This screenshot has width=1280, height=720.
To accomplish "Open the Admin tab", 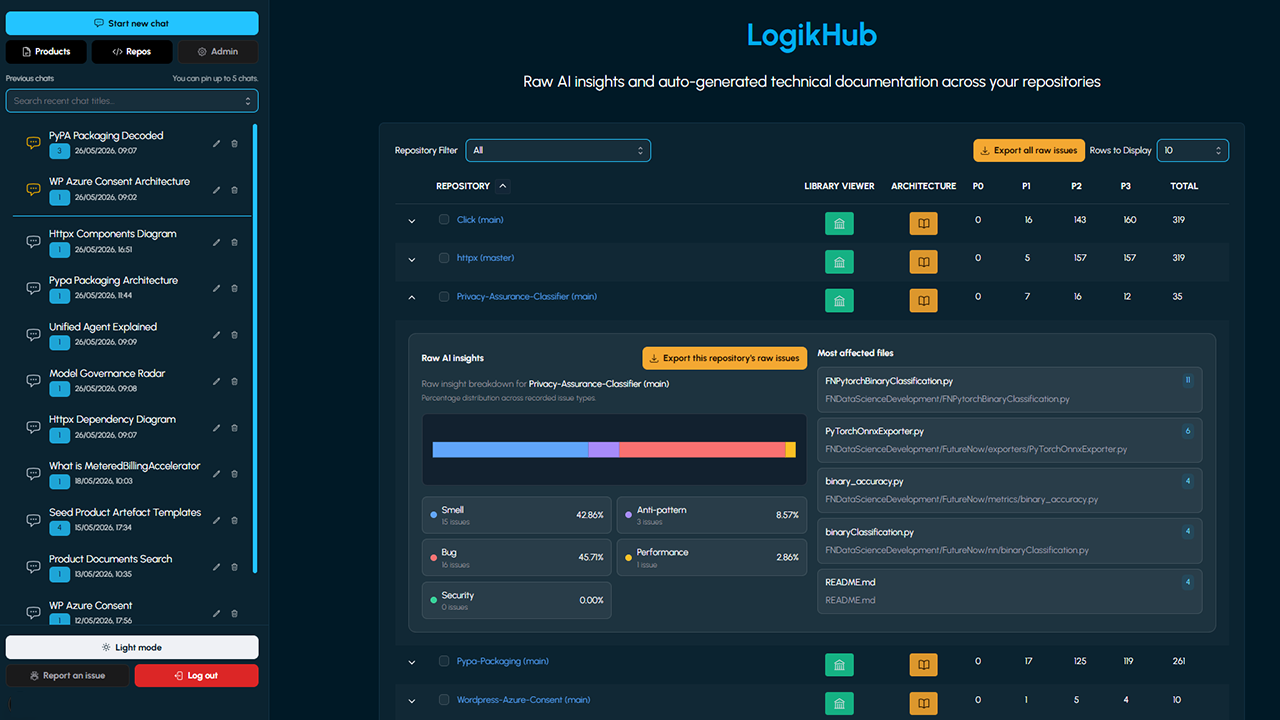I will 218,52.
